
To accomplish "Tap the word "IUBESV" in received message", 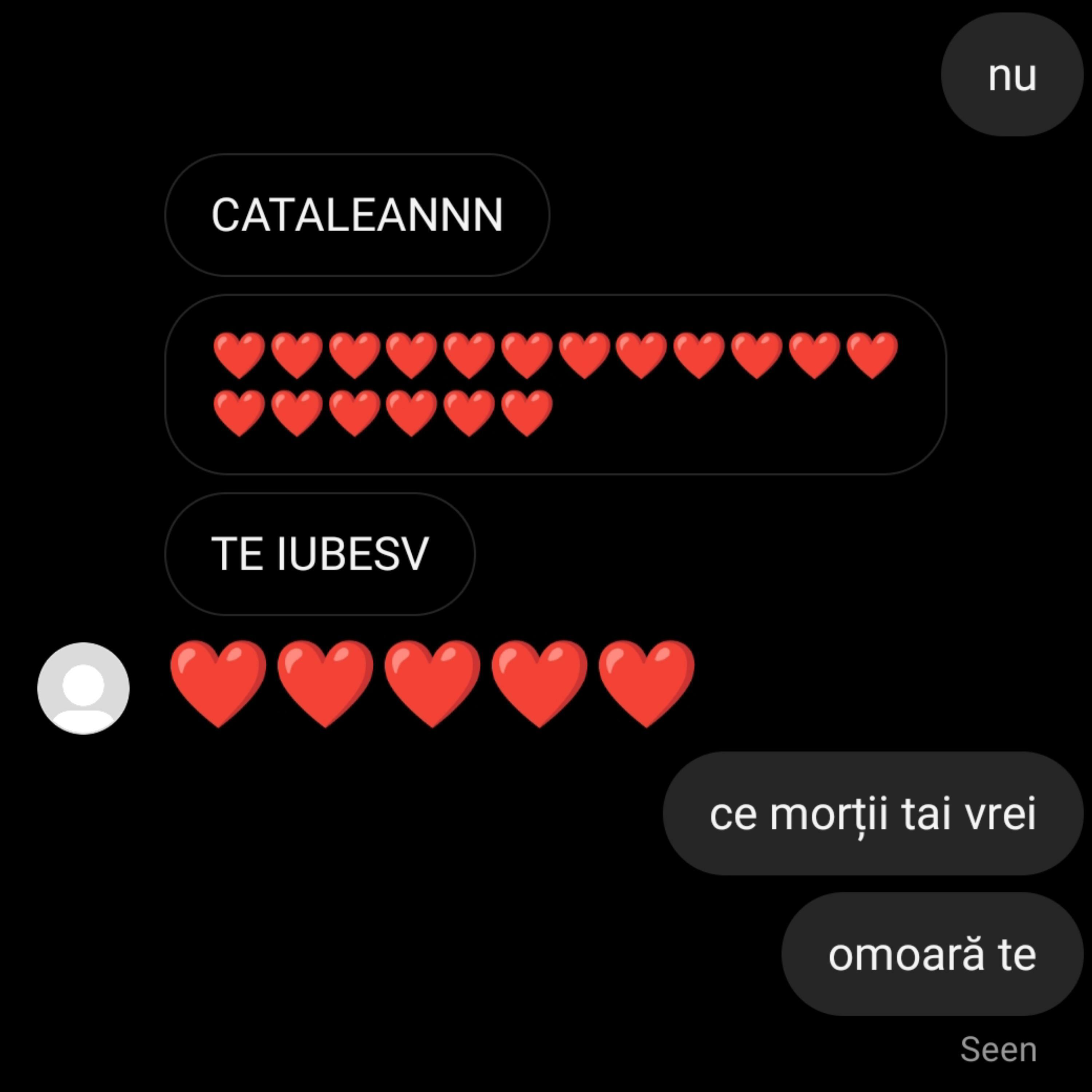I will (x=353, y=554).
